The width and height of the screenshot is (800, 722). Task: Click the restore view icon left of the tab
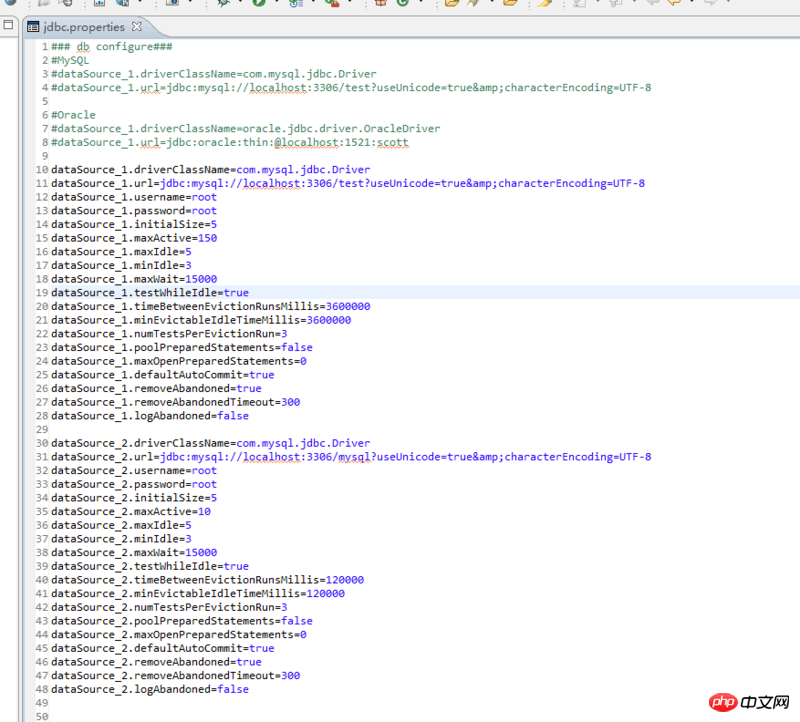pyautogui.click(x=8, y=24)
